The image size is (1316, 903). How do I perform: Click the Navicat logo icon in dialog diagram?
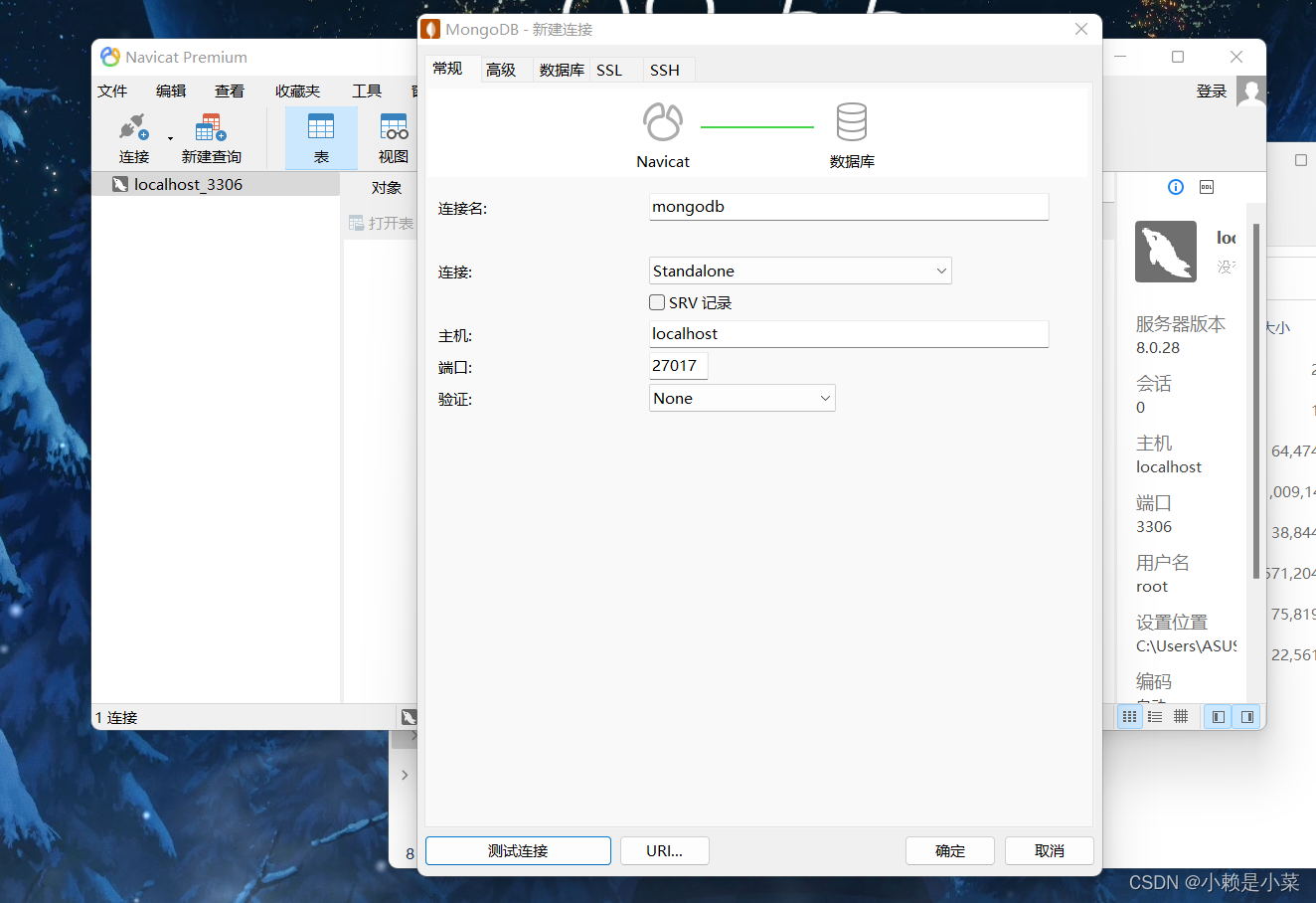tap(663, 122)
